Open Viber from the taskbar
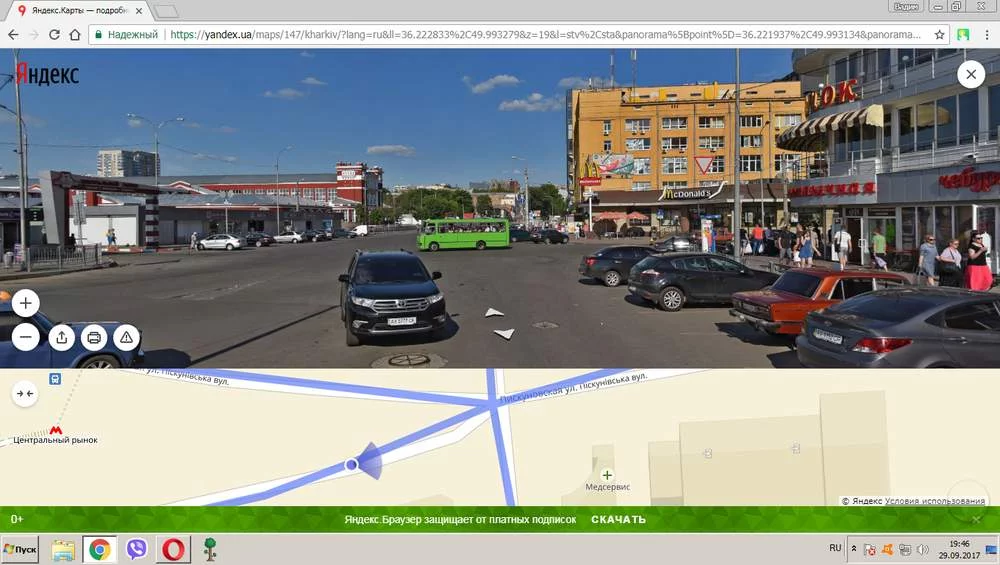Viewport: 1000px width, 565px height. (137, 549)
